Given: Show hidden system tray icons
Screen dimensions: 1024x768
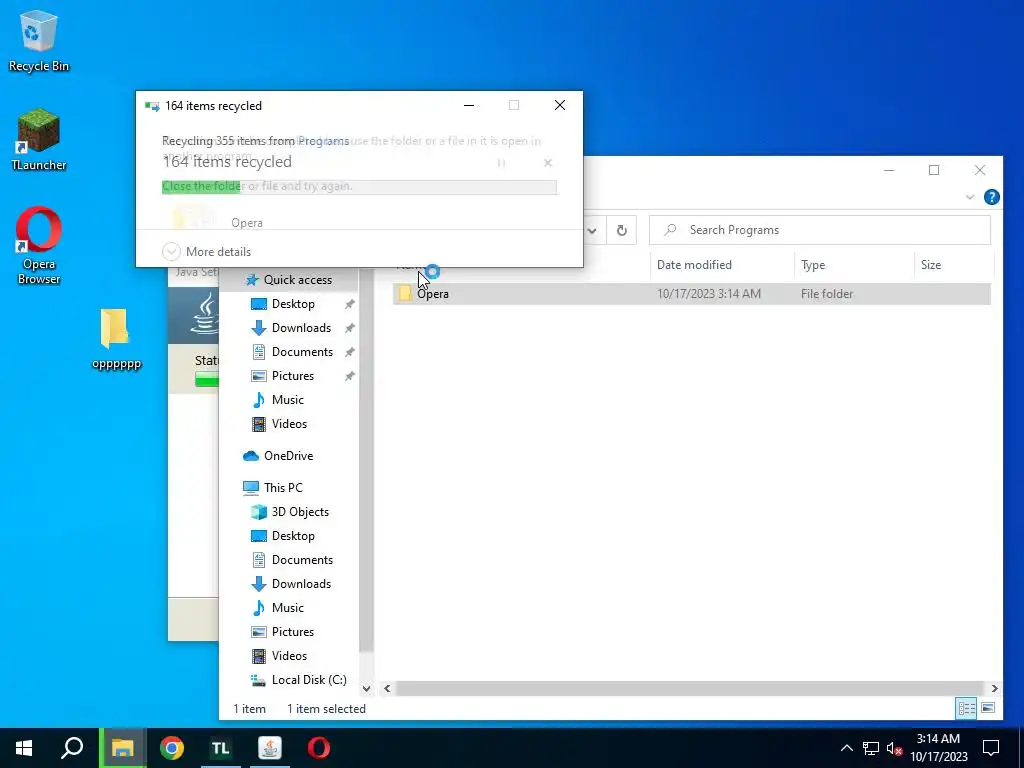Looking at the screenshot, I should pyautogui.click(x=846, y=748).
